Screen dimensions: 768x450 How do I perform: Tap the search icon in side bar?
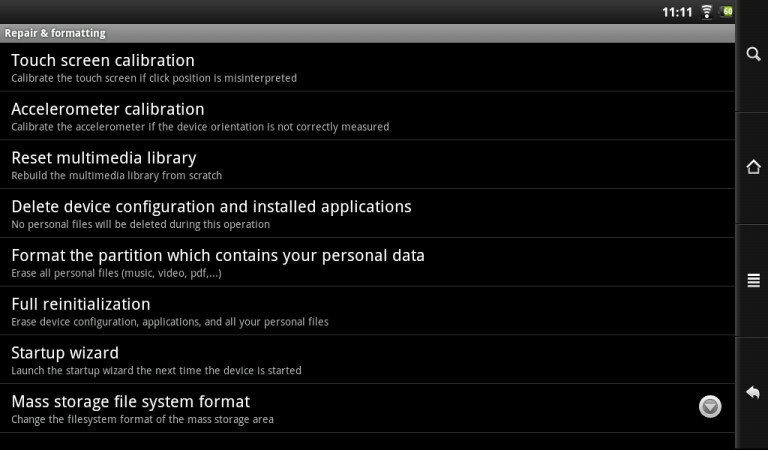point(753,54)
